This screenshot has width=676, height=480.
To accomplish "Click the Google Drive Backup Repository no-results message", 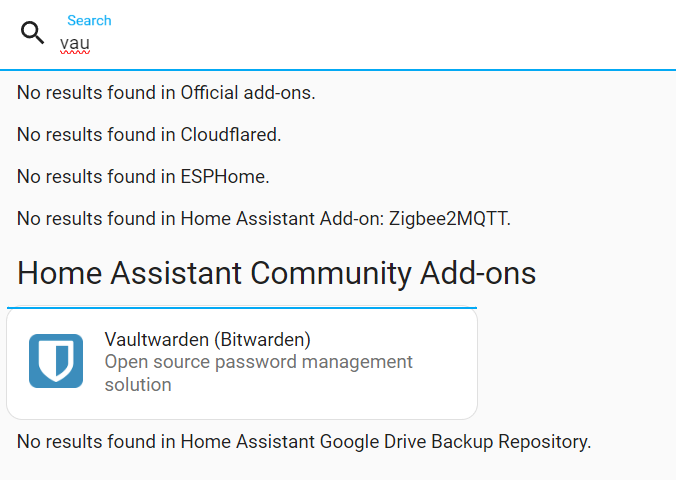I will coord(304,442).
